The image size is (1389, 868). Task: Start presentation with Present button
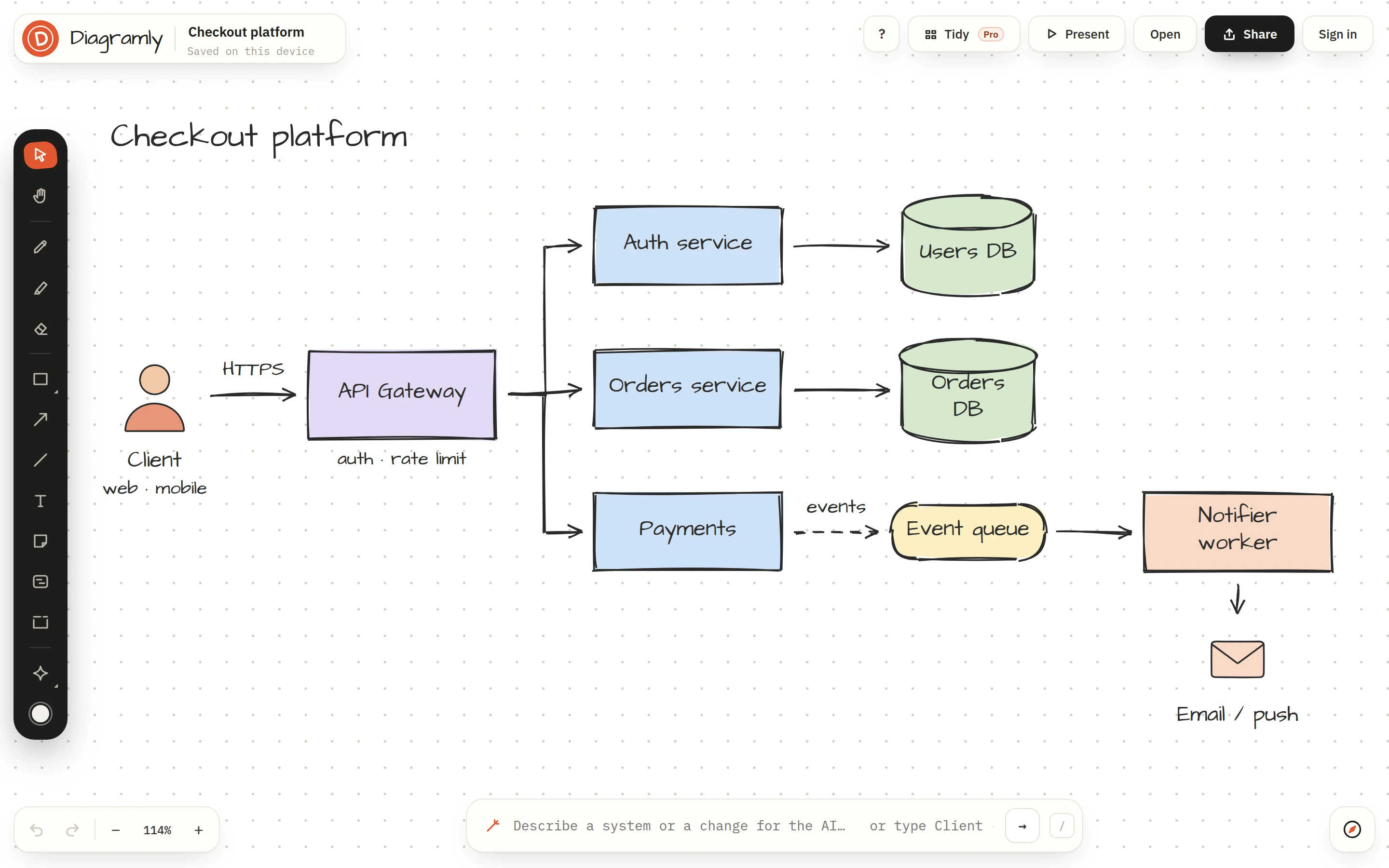(1077, 34)
